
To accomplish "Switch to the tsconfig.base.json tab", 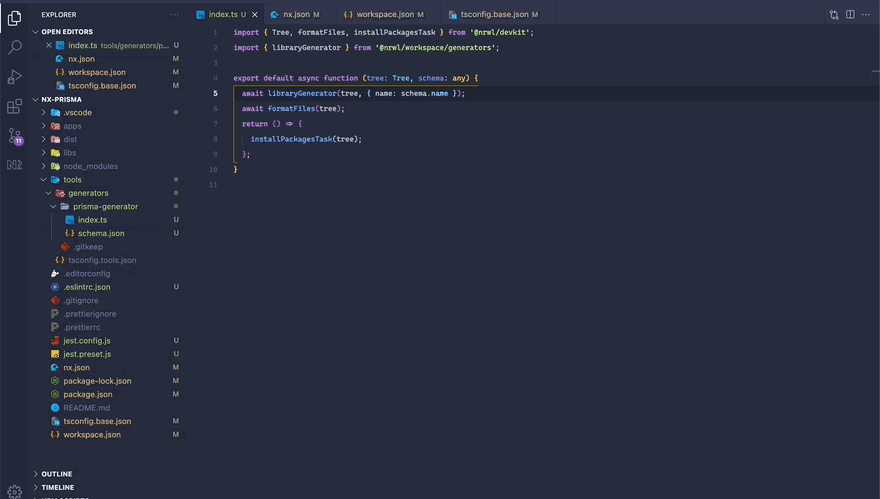I will [x=494, y=15].
